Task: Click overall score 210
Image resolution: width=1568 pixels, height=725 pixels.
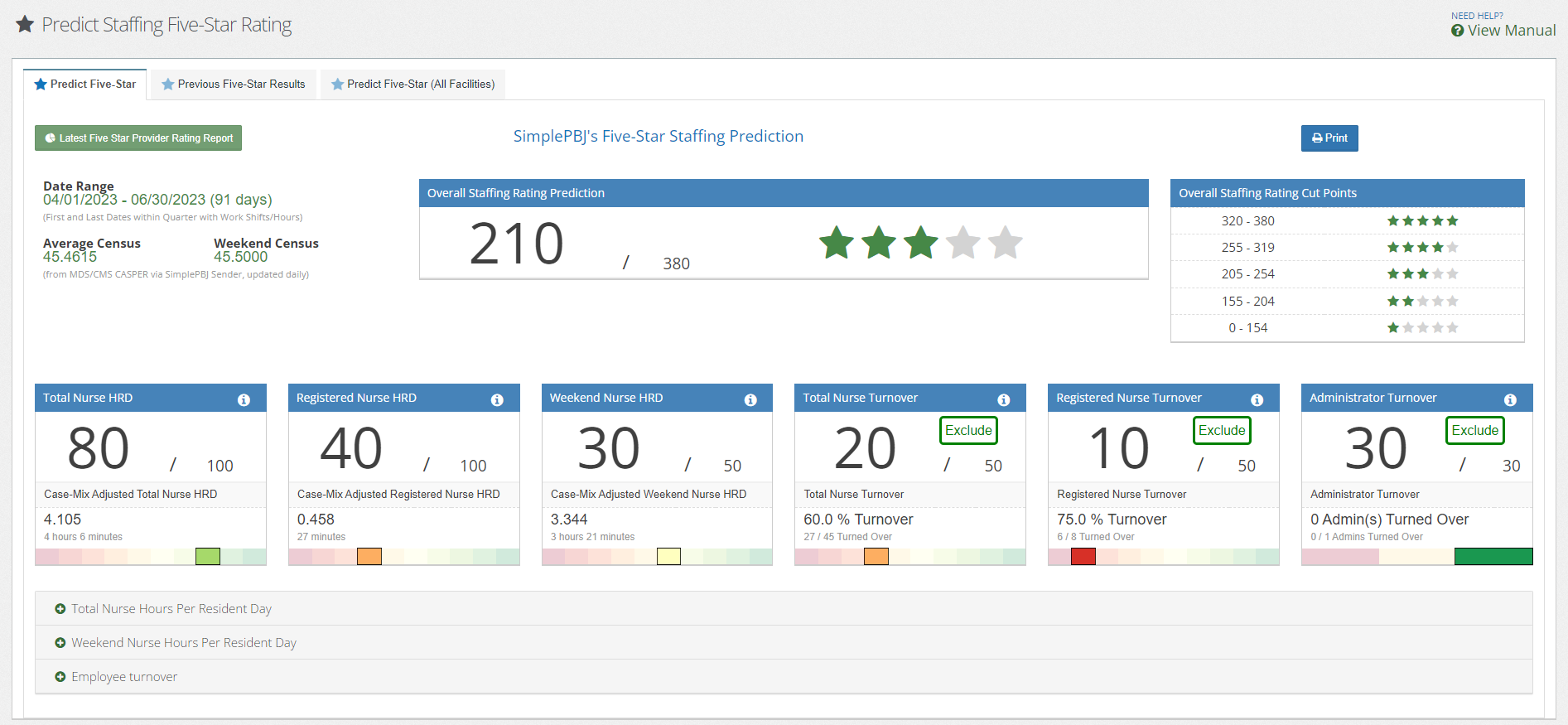Action: [516, 244]
